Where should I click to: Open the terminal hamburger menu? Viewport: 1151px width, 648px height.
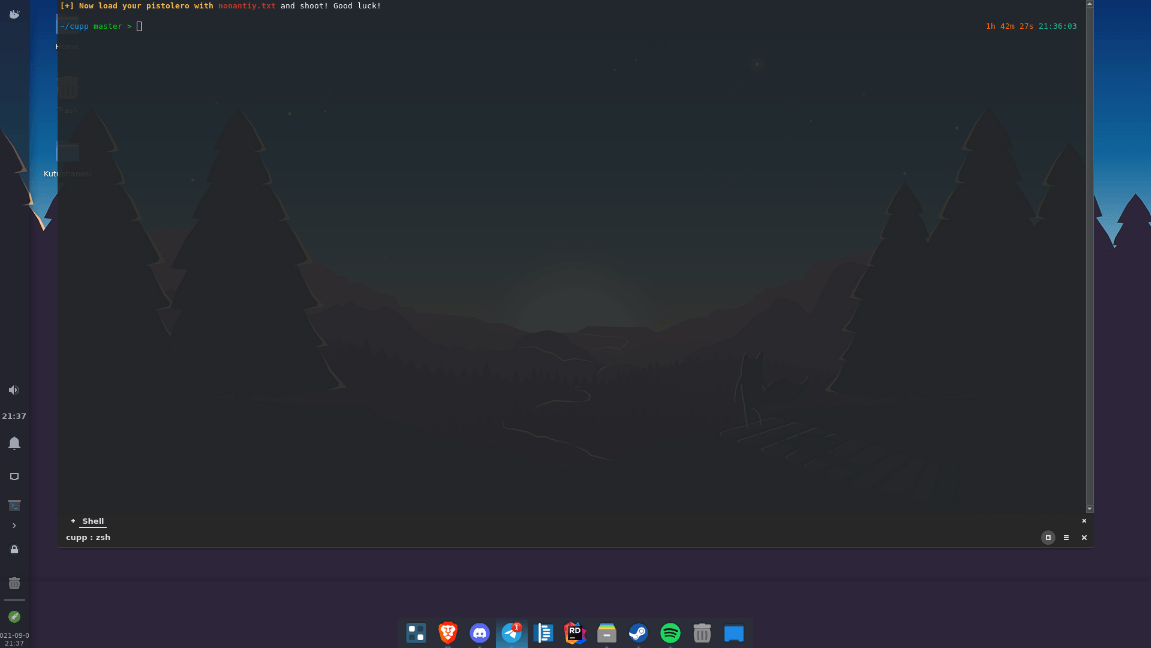click(1067, 537)
